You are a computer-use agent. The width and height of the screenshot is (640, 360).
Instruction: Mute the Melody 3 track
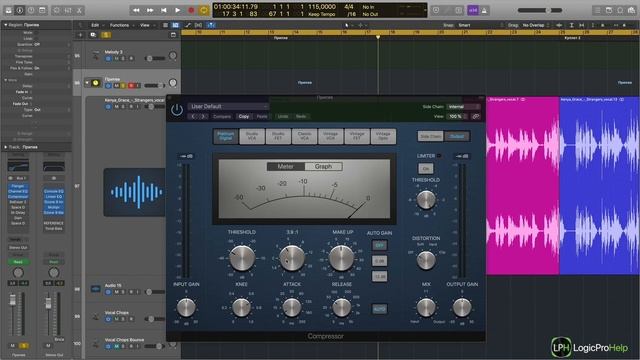[116, 58]
